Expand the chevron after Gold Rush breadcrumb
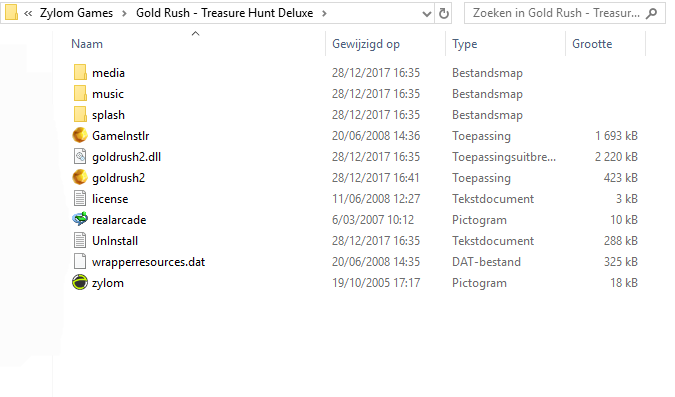 click(x=324, y=13)
